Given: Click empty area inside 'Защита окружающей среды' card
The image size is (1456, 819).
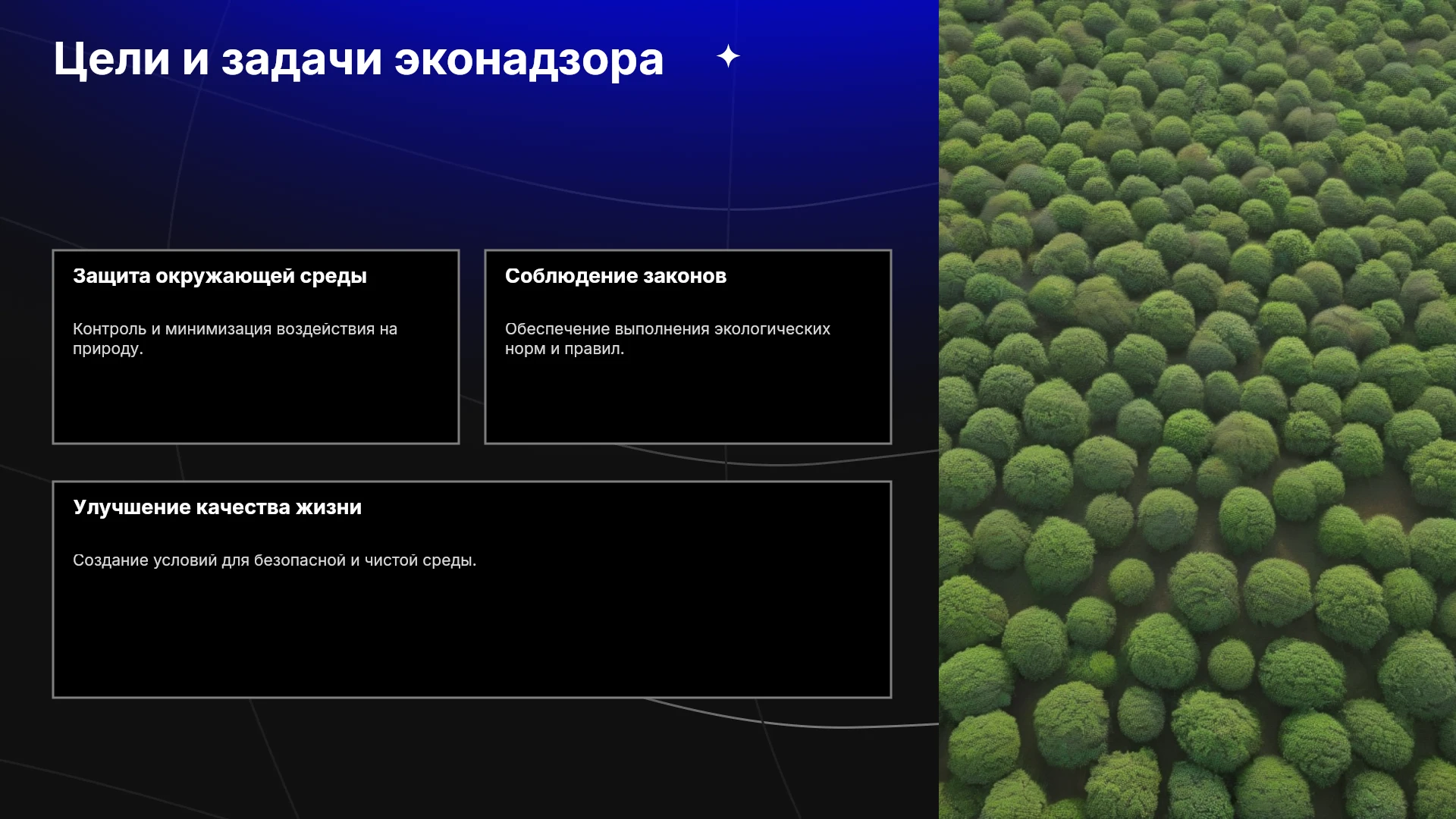Looking at the screenshot, I should tap(256, 402).
